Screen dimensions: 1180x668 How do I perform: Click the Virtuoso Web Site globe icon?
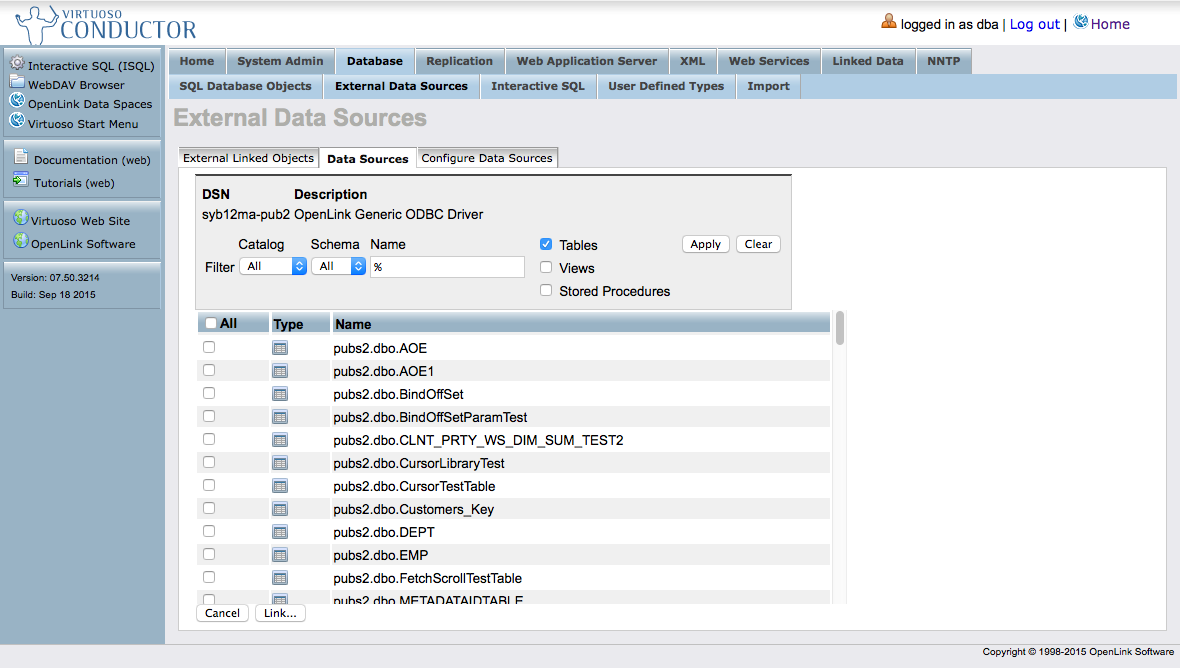(x=21, y=218)
